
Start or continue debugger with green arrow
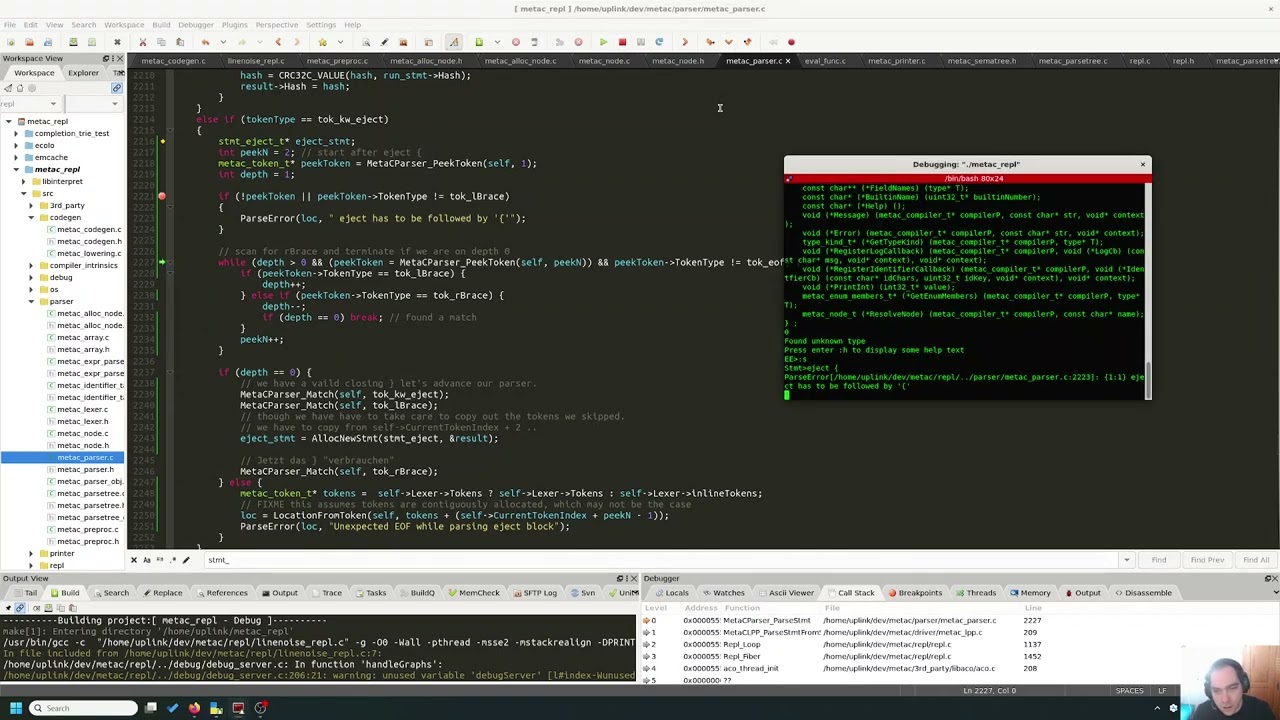(x=603, y=42)
